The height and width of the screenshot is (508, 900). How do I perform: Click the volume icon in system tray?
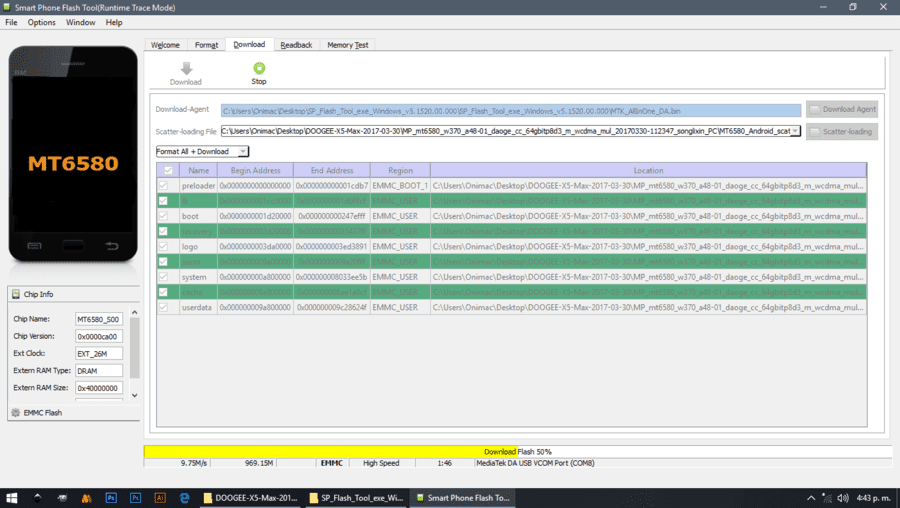[843, 498]
